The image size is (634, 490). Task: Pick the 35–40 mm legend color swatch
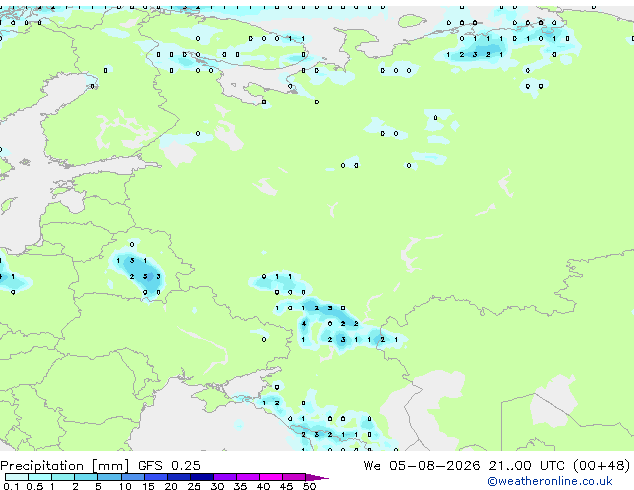coord(247,477)
